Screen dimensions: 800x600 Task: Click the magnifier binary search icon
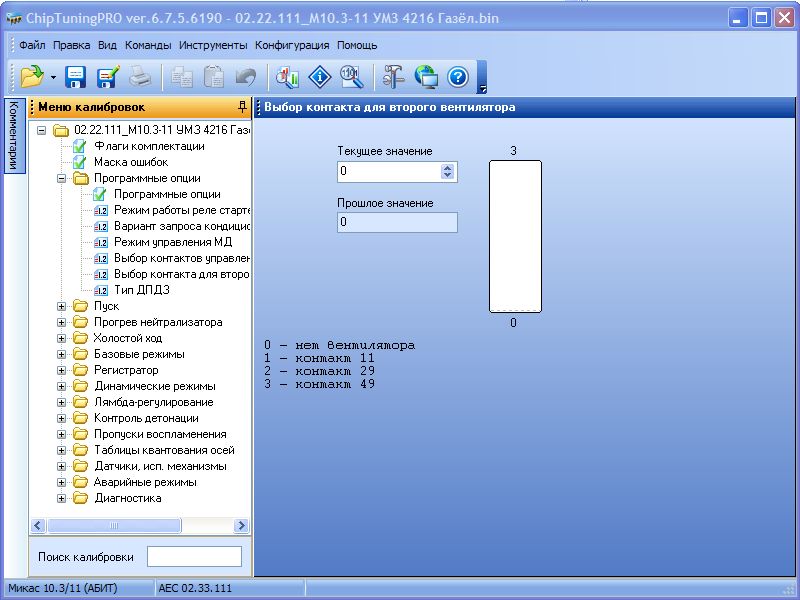coord(350,77)
